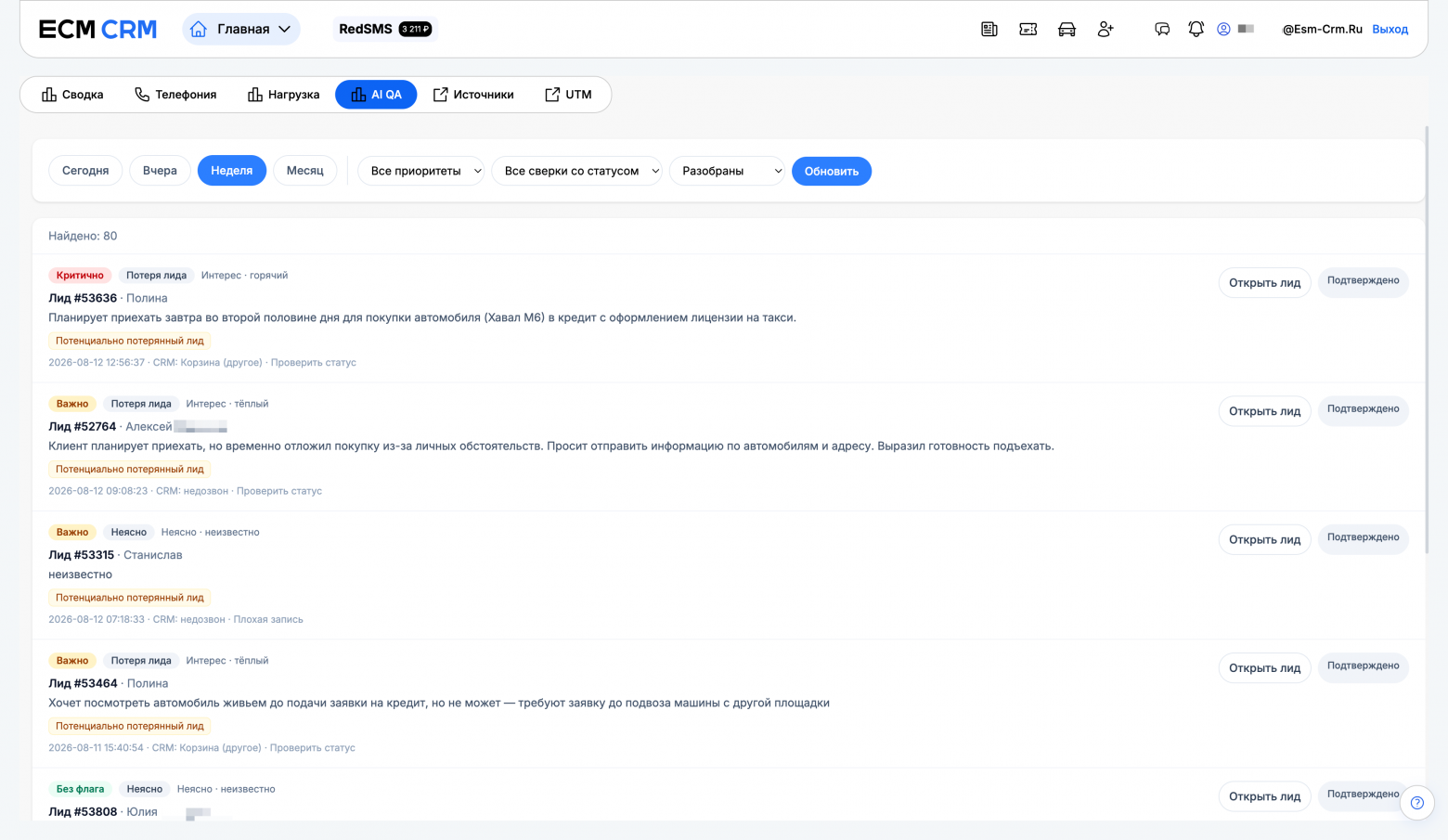Select the AI QA tab

coord(376,95)
